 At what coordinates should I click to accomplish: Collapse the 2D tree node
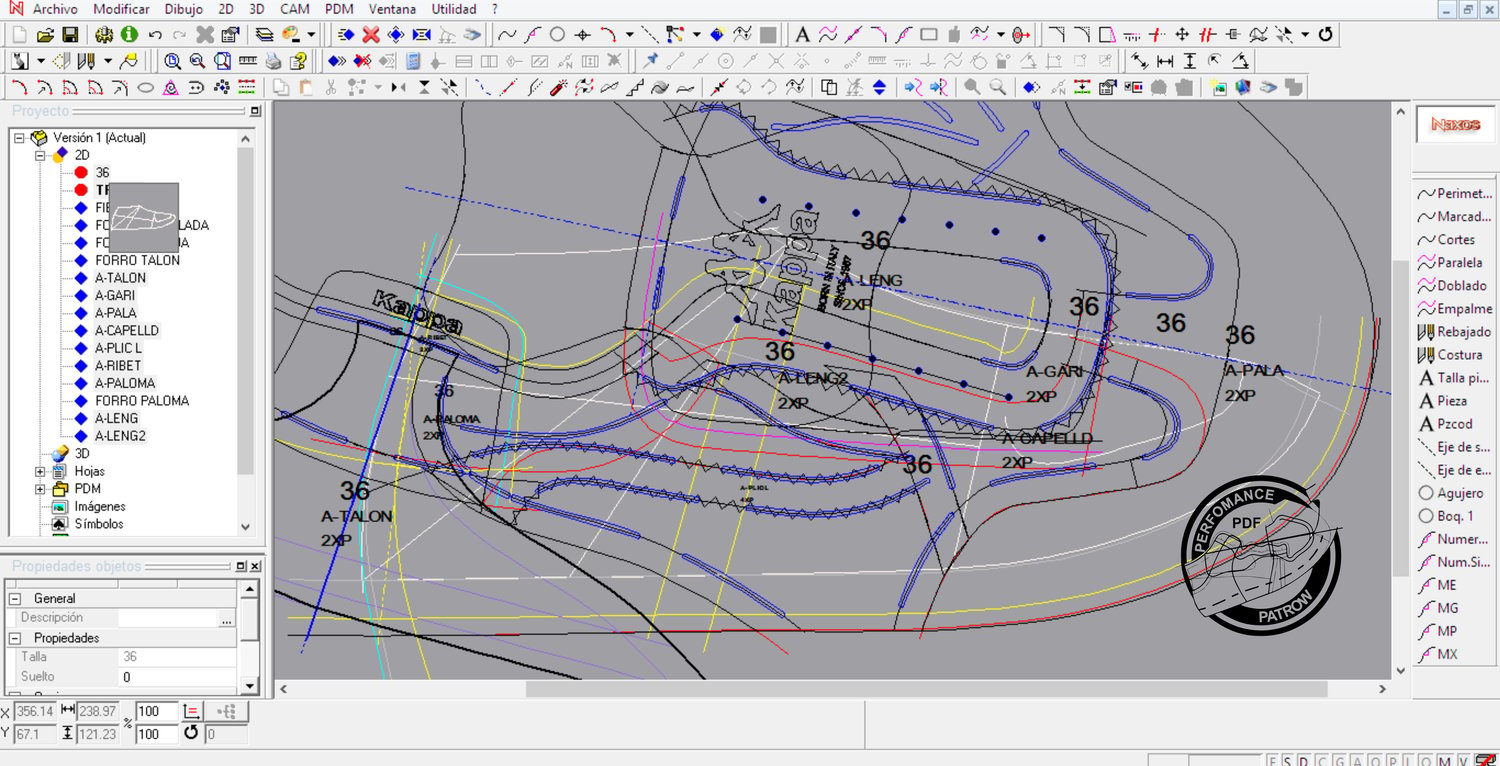click(x=40, y=155)
